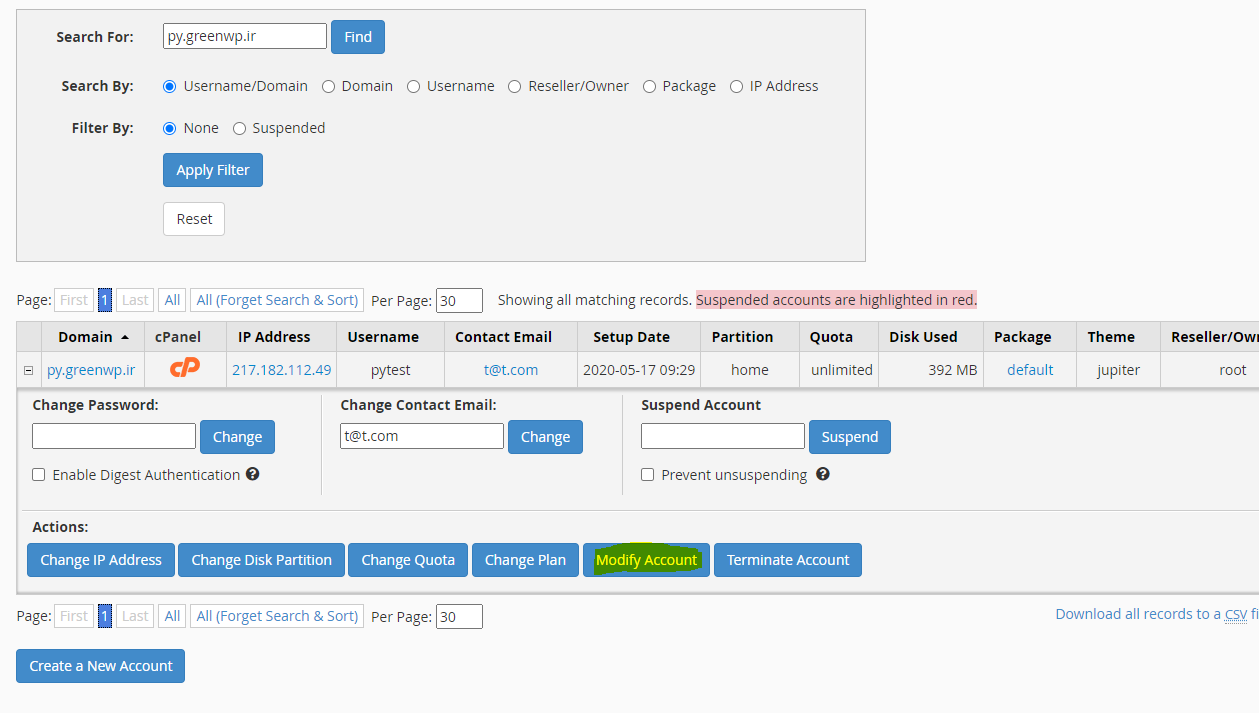Click the Search For text field
The image size is (1259, 713).
pos(245,37)
